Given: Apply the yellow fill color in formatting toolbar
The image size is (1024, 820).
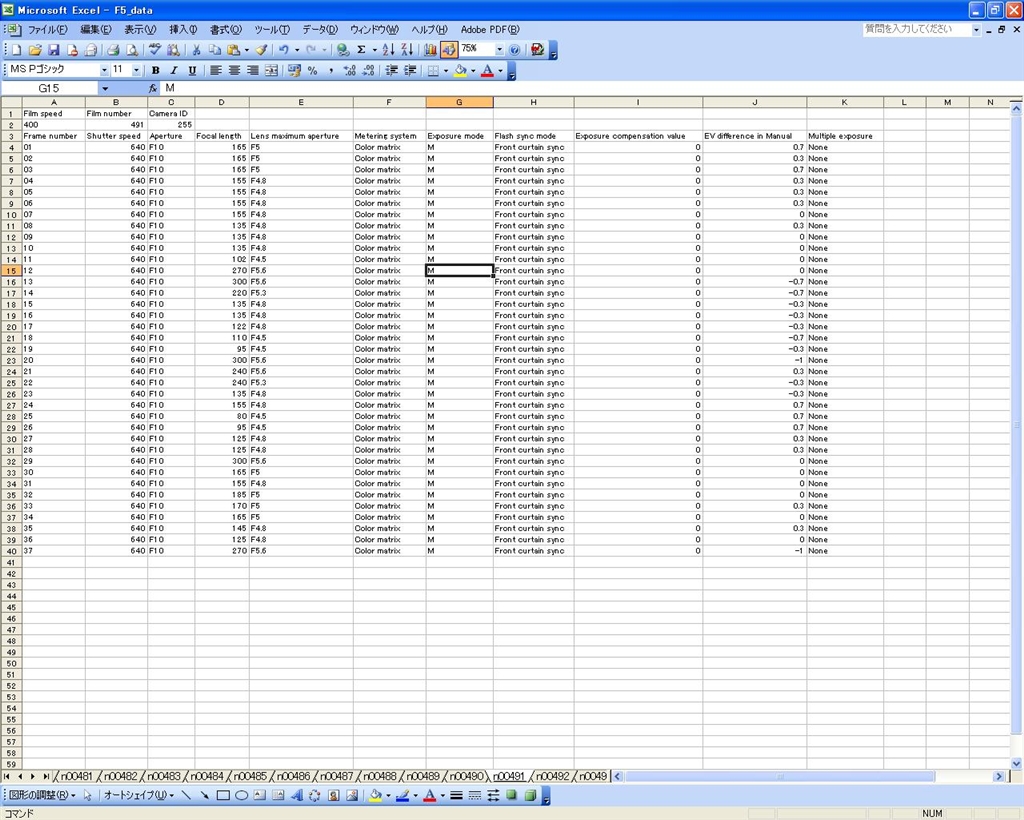Looking at the screenshot, I should click(x=460, y=71).
